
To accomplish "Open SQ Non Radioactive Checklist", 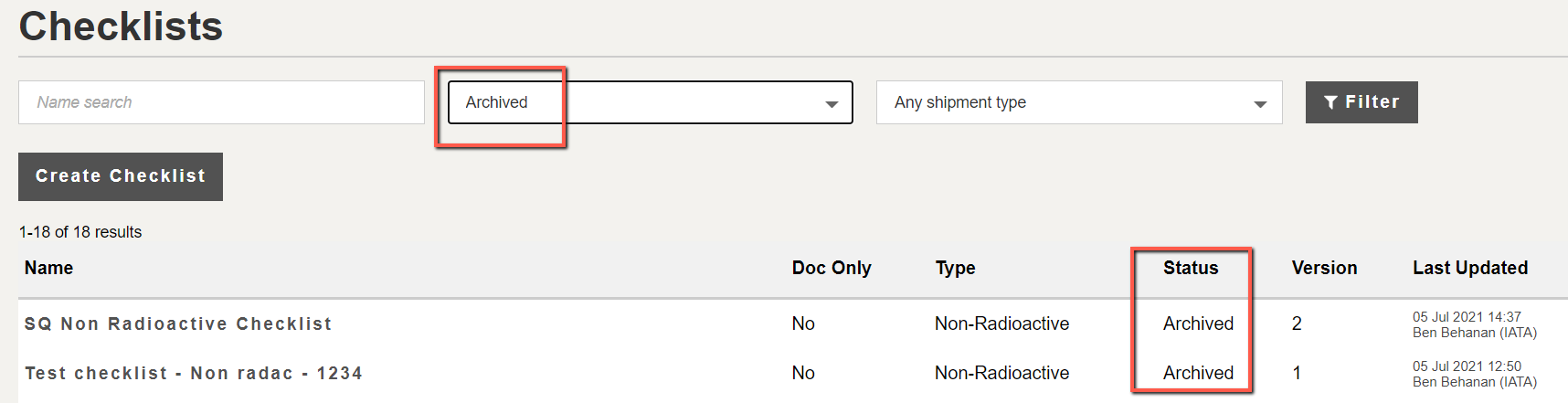I will (178, 323).
